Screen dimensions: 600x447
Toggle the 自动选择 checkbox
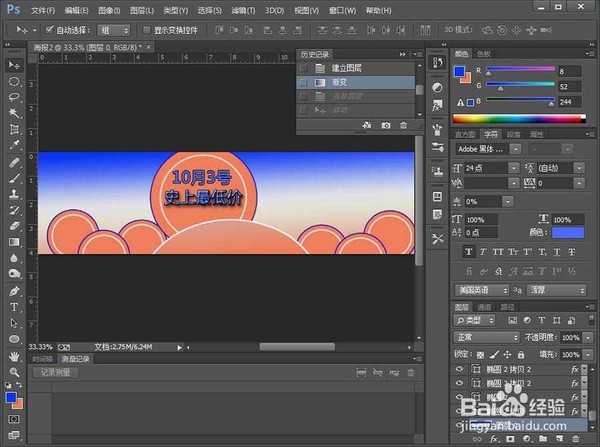click(x=49, y=30)
